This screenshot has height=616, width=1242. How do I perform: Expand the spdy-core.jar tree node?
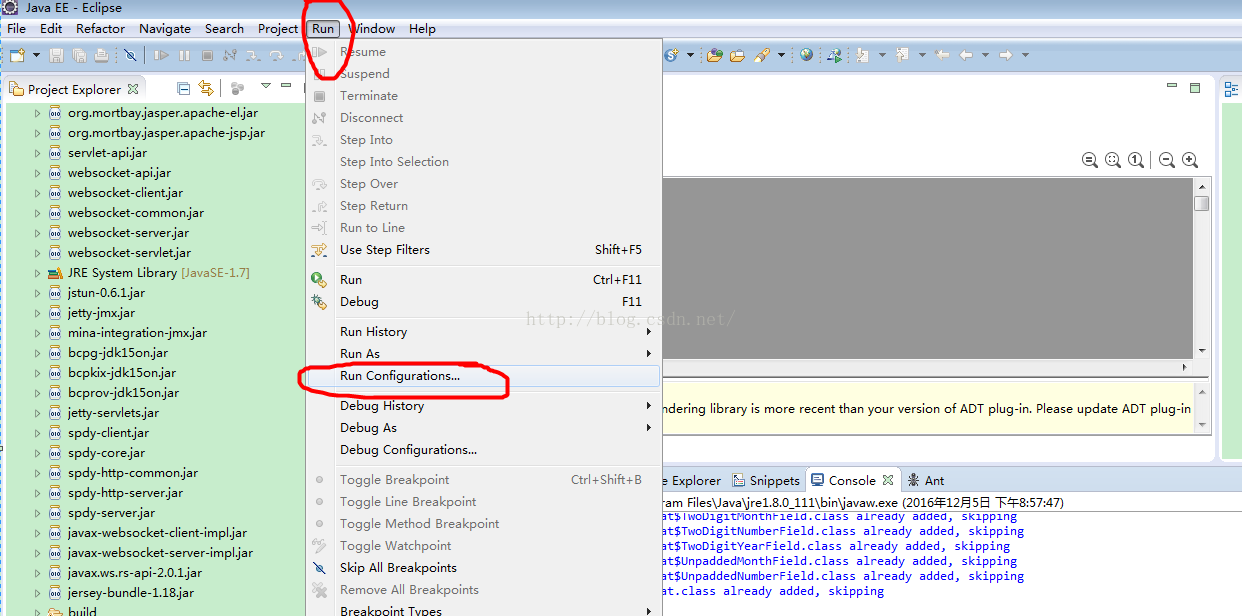pyautogui.click(x=38, y=453)
